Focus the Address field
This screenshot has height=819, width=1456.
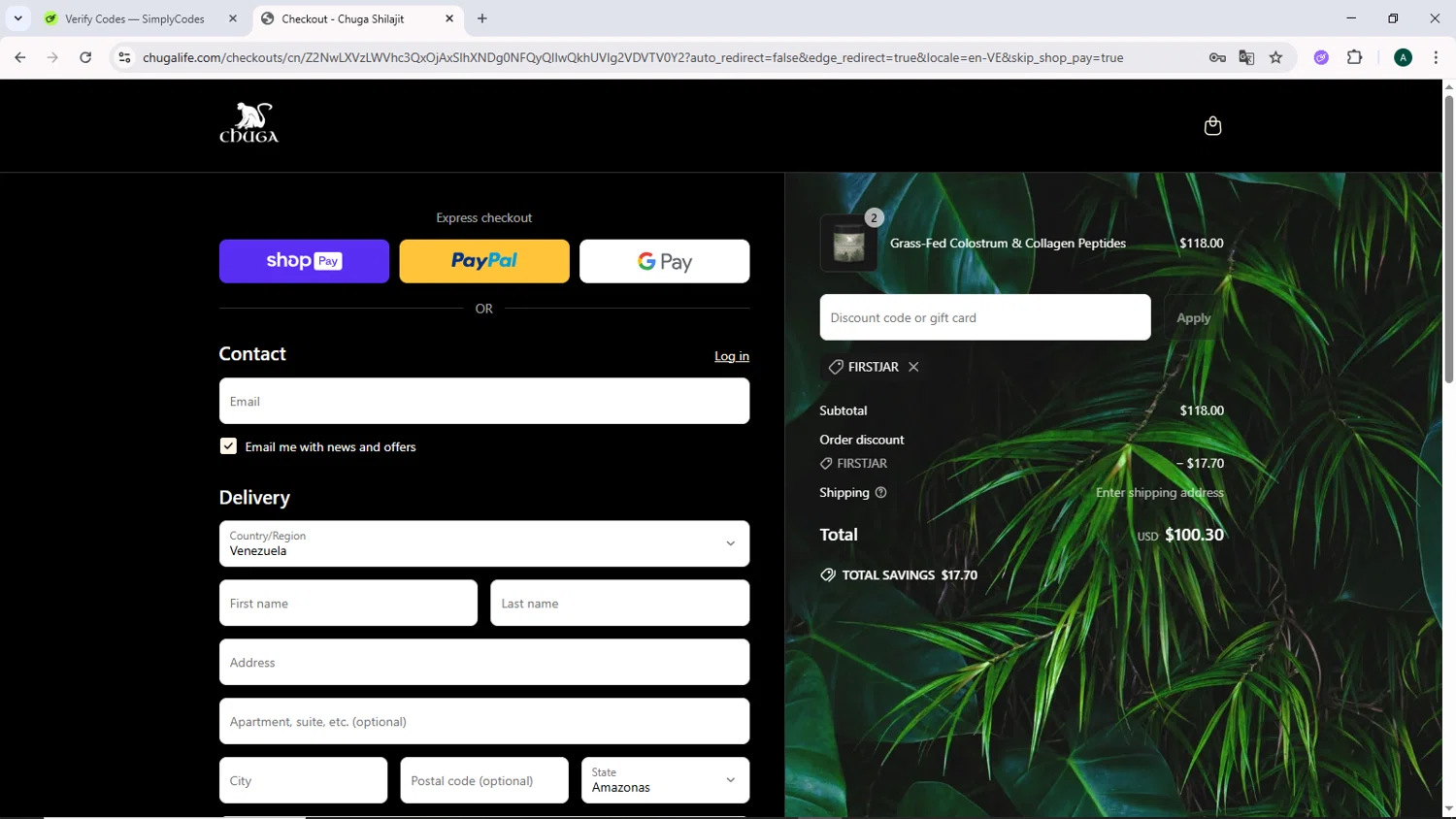click(x=484, y=662)
